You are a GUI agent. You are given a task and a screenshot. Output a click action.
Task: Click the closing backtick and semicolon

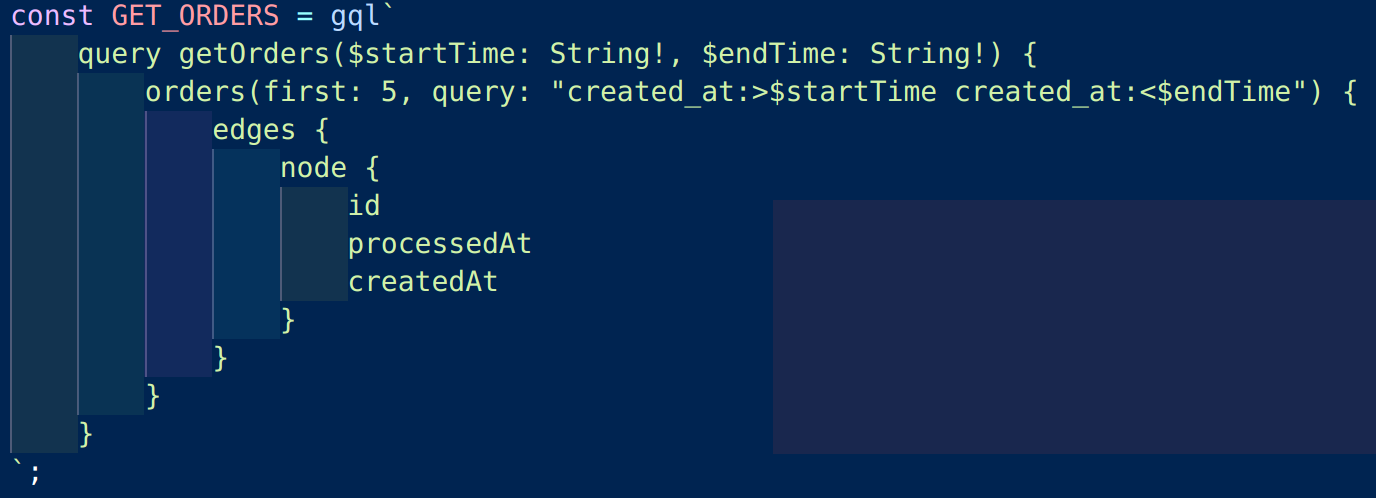[x=27, y=472]
